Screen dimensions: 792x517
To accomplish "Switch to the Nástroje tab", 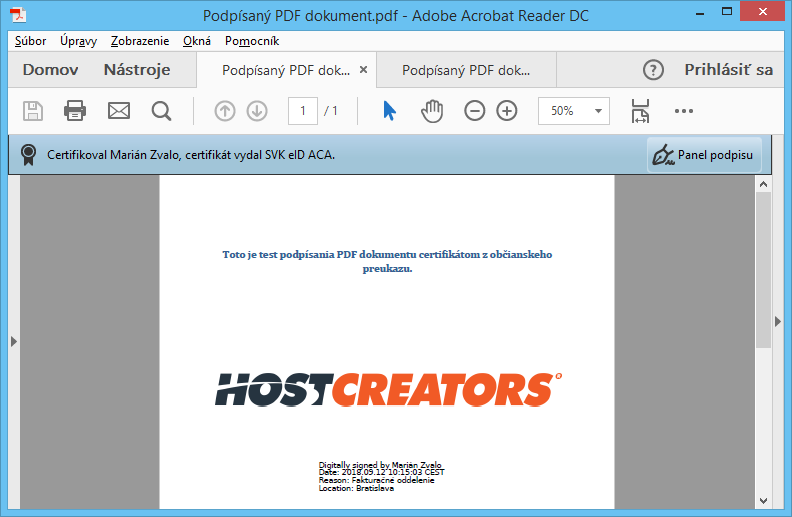I will click(137, 70).
